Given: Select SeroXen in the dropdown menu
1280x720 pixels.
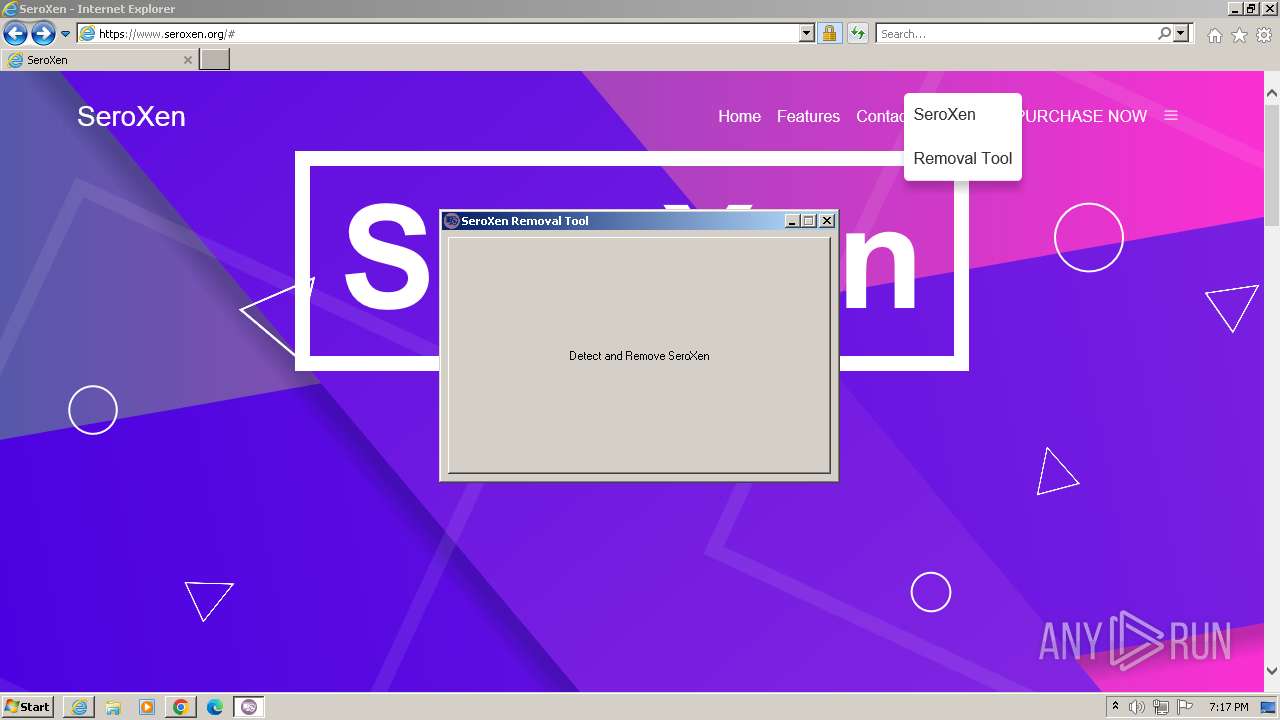Looking at the screenshot, I should tap(944, 114).
